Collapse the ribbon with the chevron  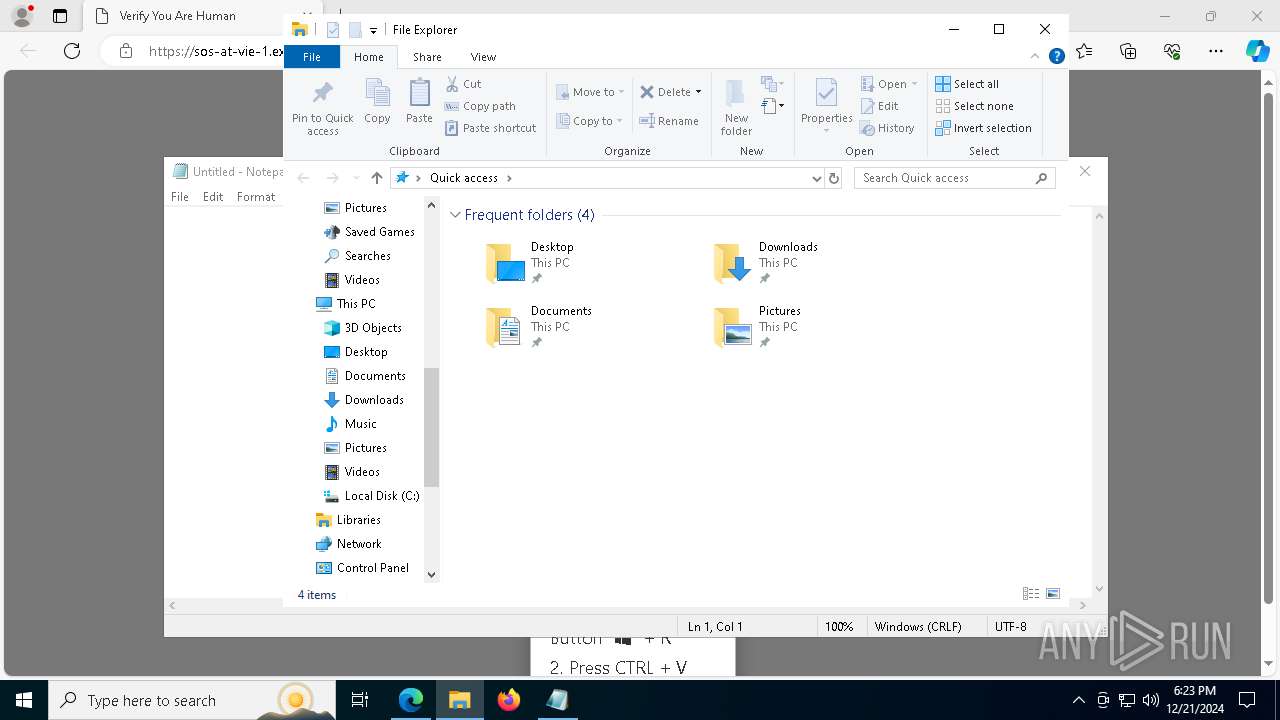click(1035, 57)
